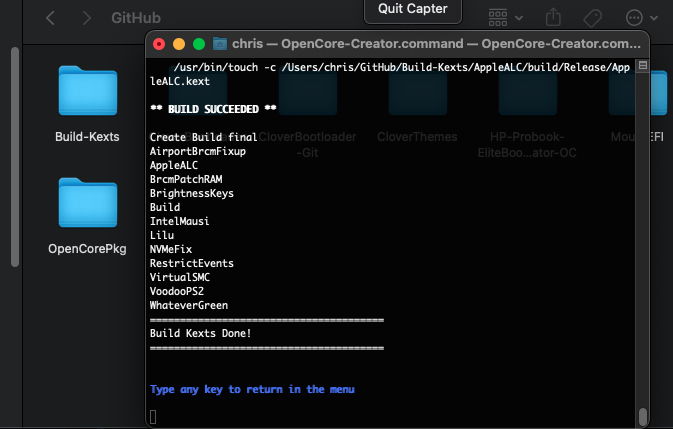Screen dimensions: 673x429
Task: Click the NVMeFix line
Action: (x=171, y=249)
